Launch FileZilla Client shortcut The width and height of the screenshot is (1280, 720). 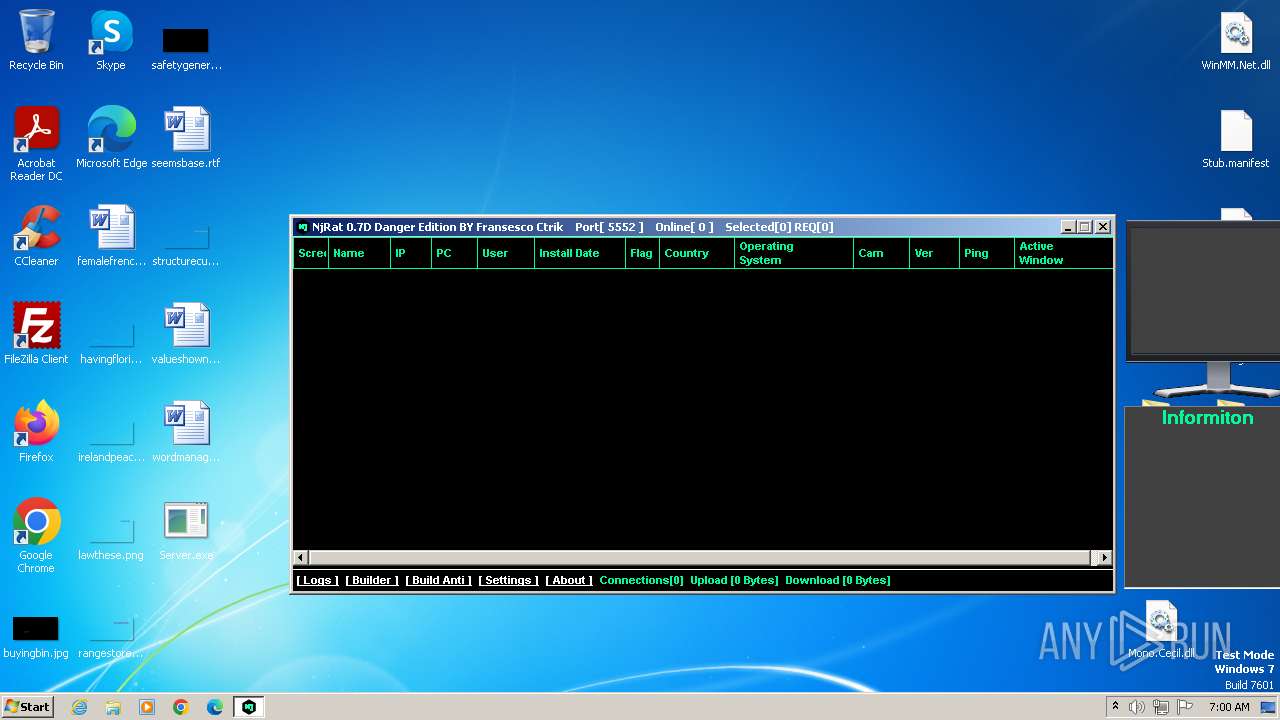click(36, 334)
